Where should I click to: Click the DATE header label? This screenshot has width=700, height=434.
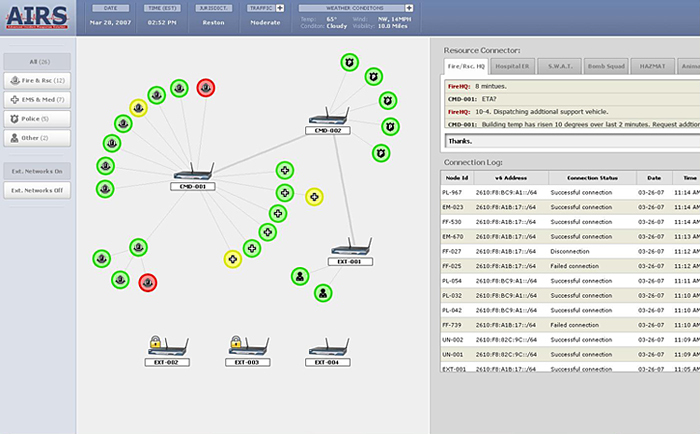point(110,8)
